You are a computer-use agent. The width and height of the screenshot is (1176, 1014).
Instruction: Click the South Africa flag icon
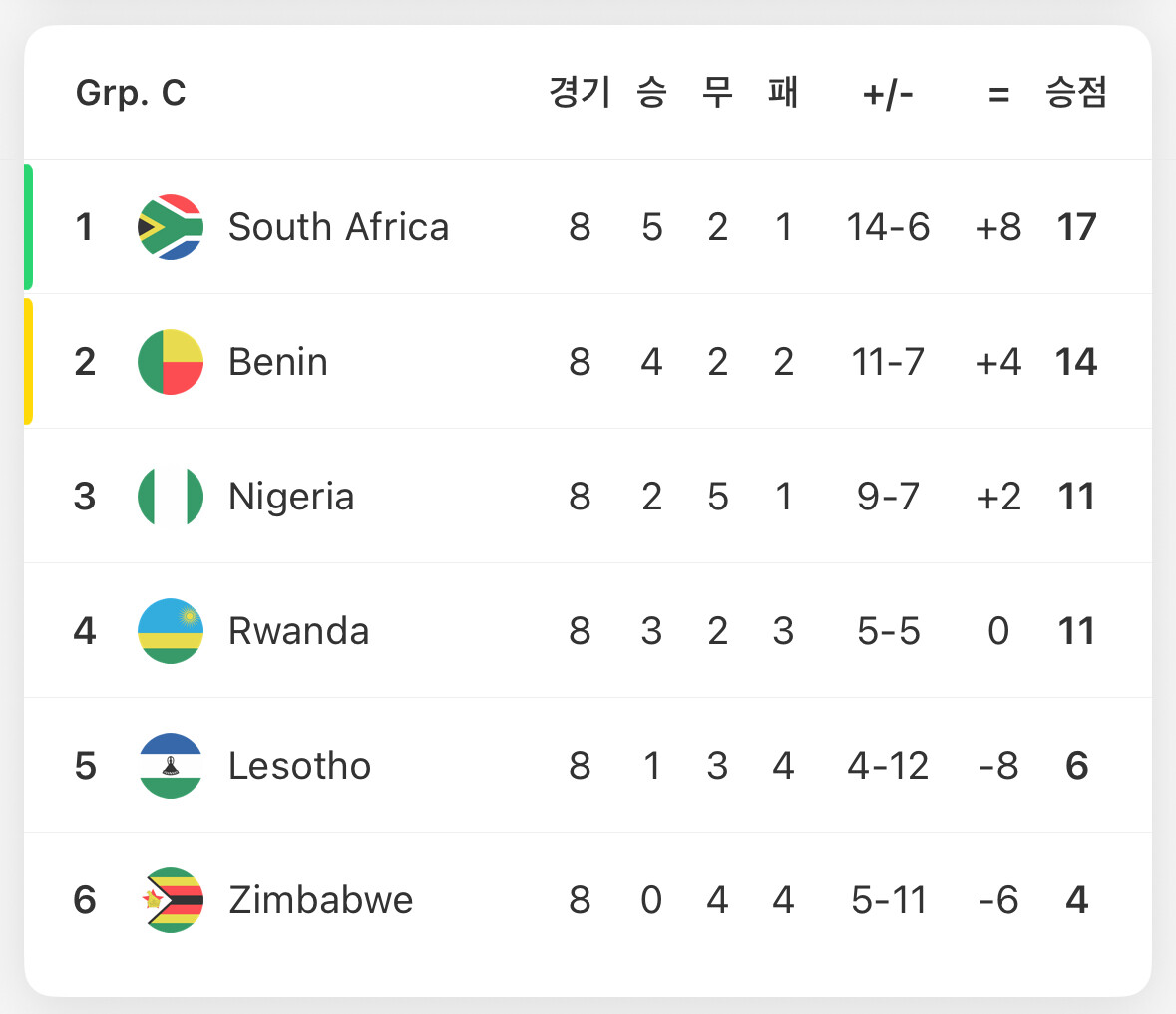point(171,227)
